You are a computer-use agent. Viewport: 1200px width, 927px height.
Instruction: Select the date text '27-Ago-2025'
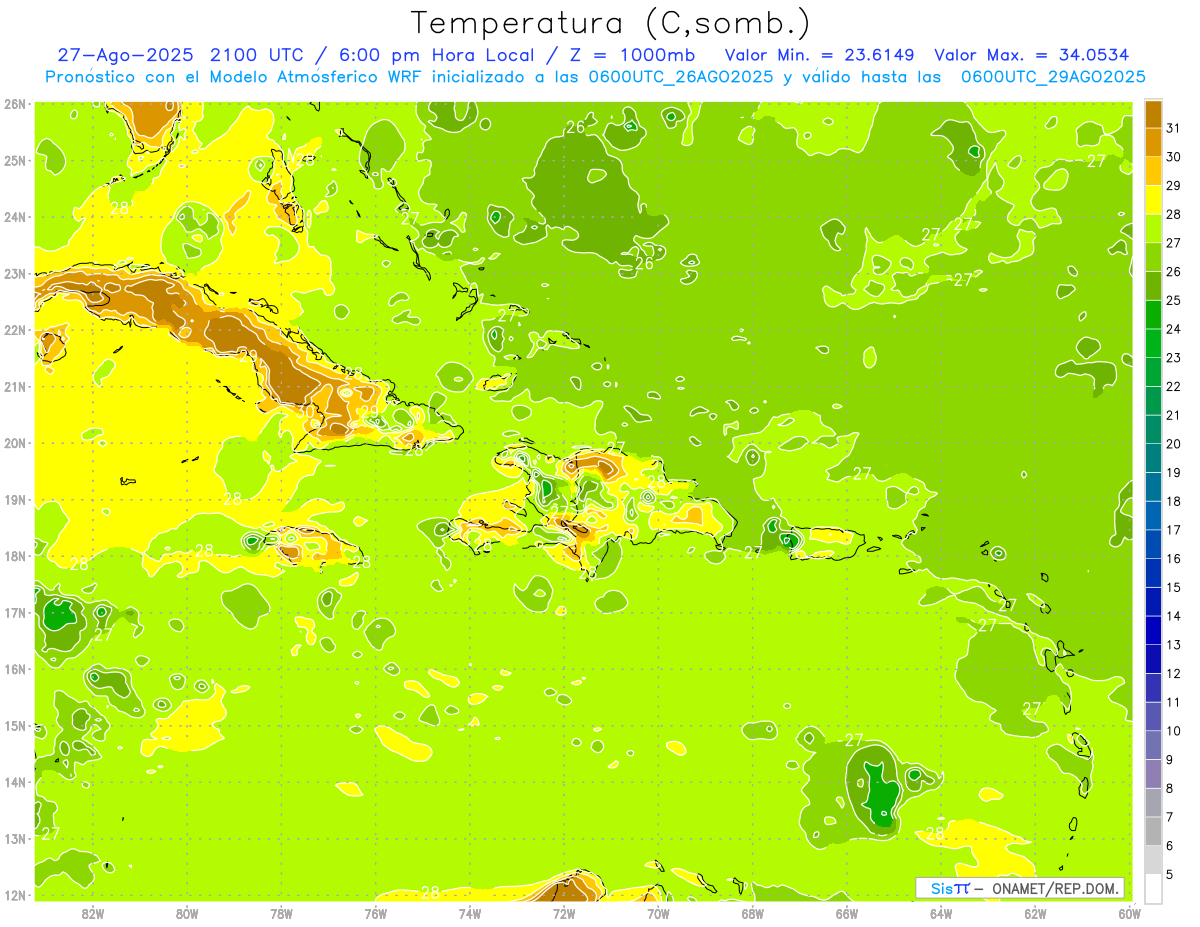(126, 55)
